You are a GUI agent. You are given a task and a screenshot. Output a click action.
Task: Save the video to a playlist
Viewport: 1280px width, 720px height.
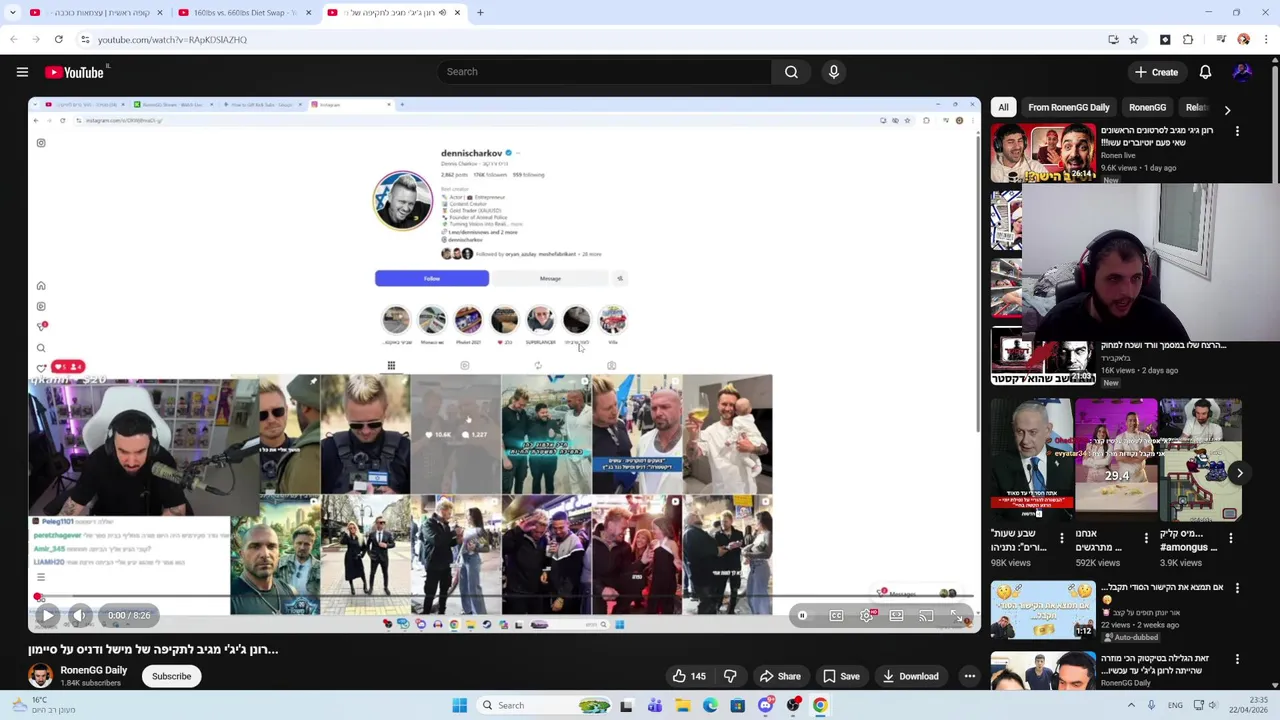(x=841, y=676)
